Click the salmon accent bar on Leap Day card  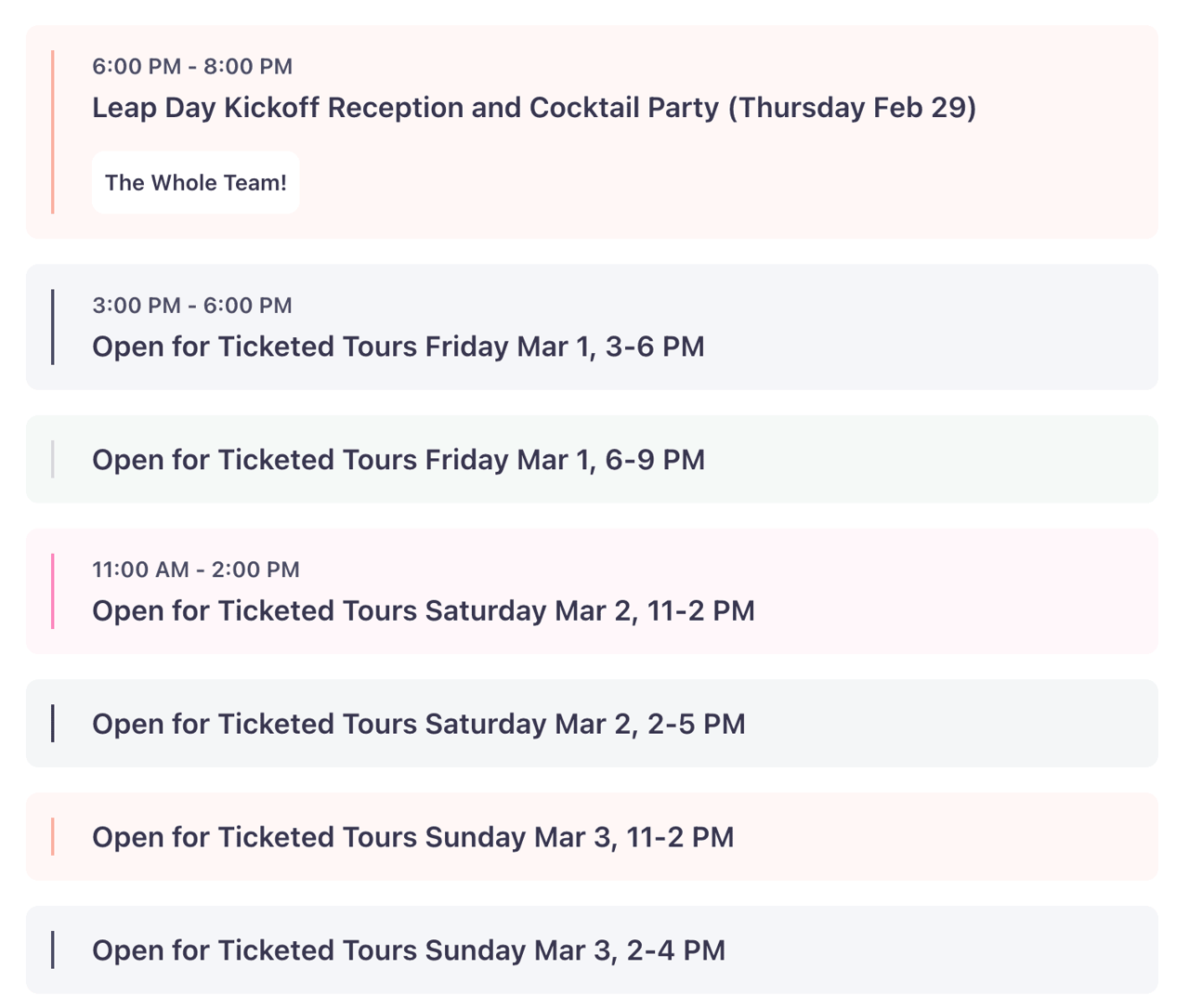tap(53, 132)
